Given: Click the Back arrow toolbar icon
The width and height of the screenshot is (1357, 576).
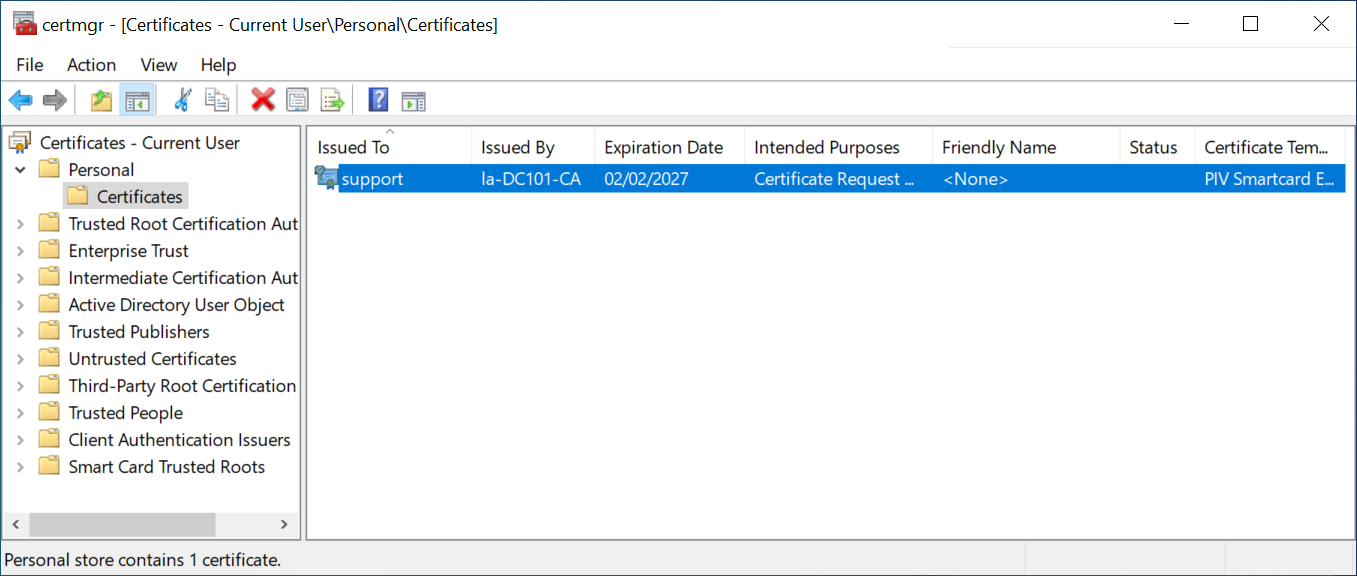Looking at the screenshot, I should click(21, 100).
